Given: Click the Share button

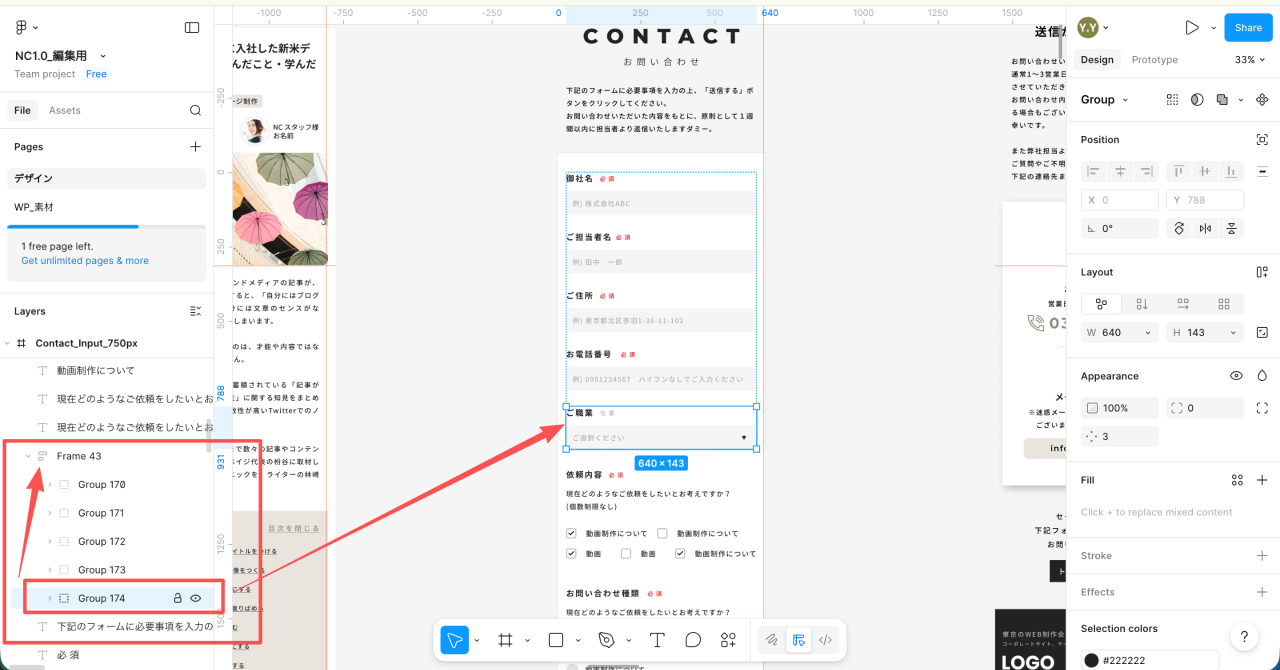Looking at the screenshot, I should 1248,28.
